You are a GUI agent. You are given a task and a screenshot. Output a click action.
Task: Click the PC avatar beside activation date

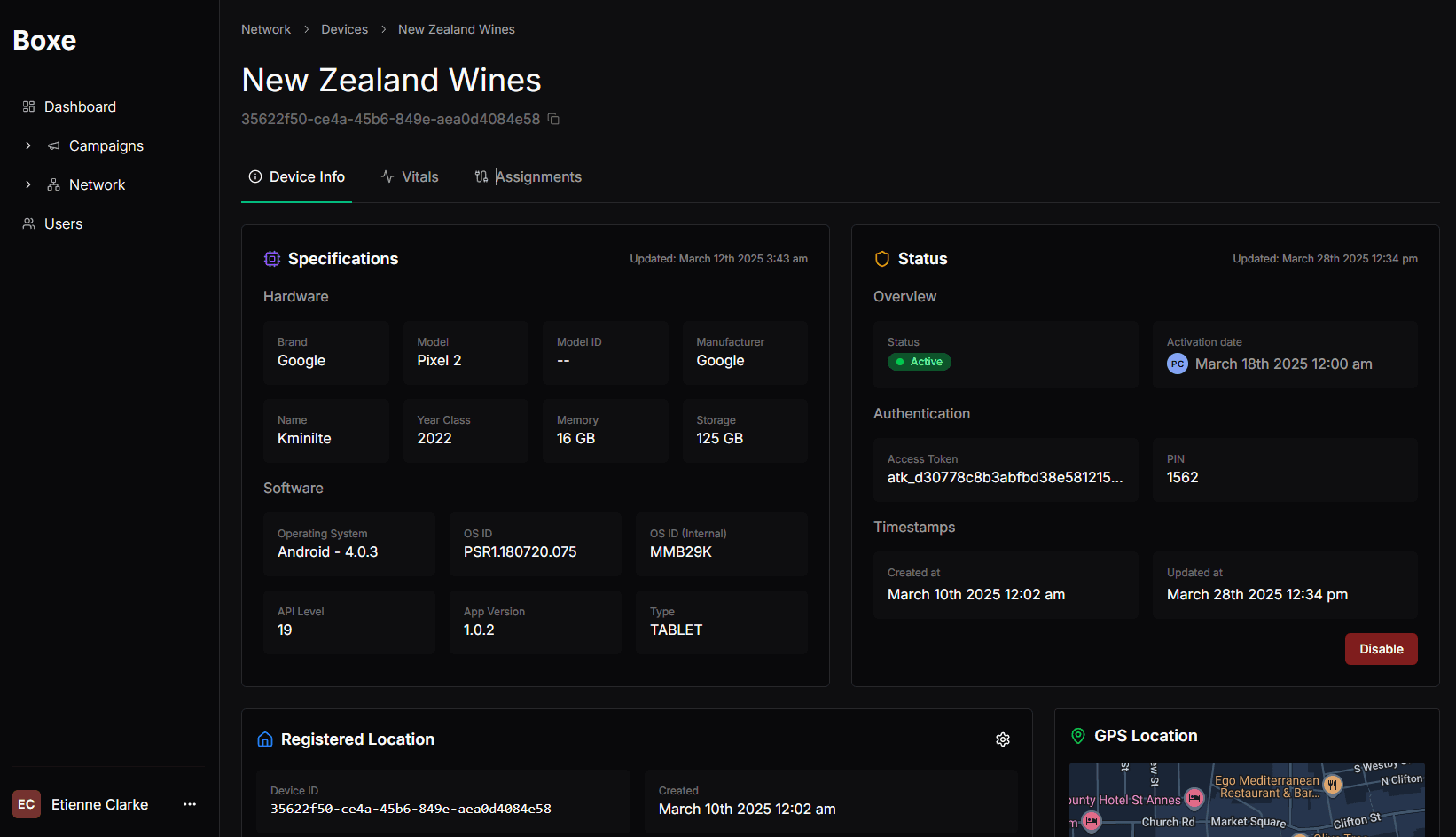point(1177,364)
